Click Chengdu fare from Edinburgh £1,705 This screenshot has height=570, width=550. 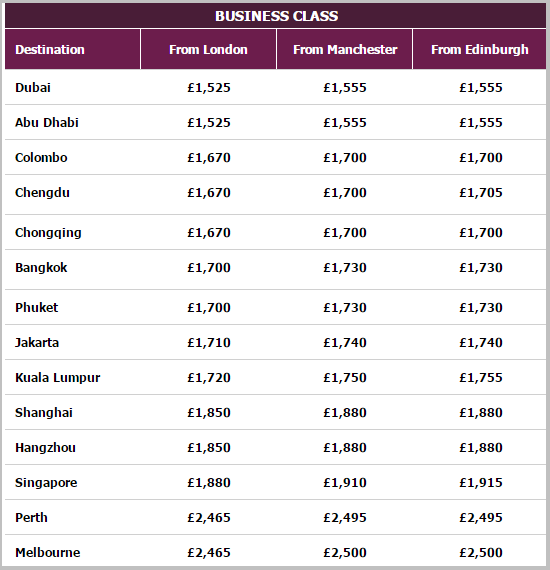[x=481, y=193]
